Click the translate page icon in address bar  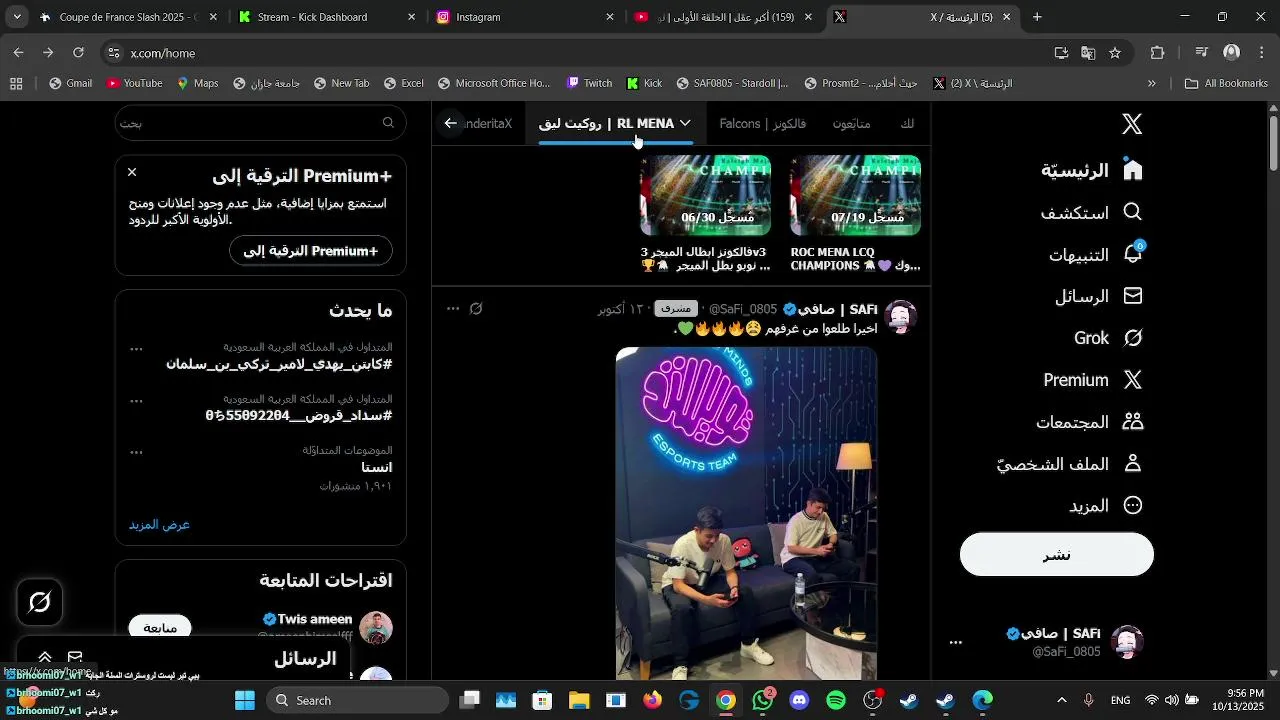(x=1088, y=52)
